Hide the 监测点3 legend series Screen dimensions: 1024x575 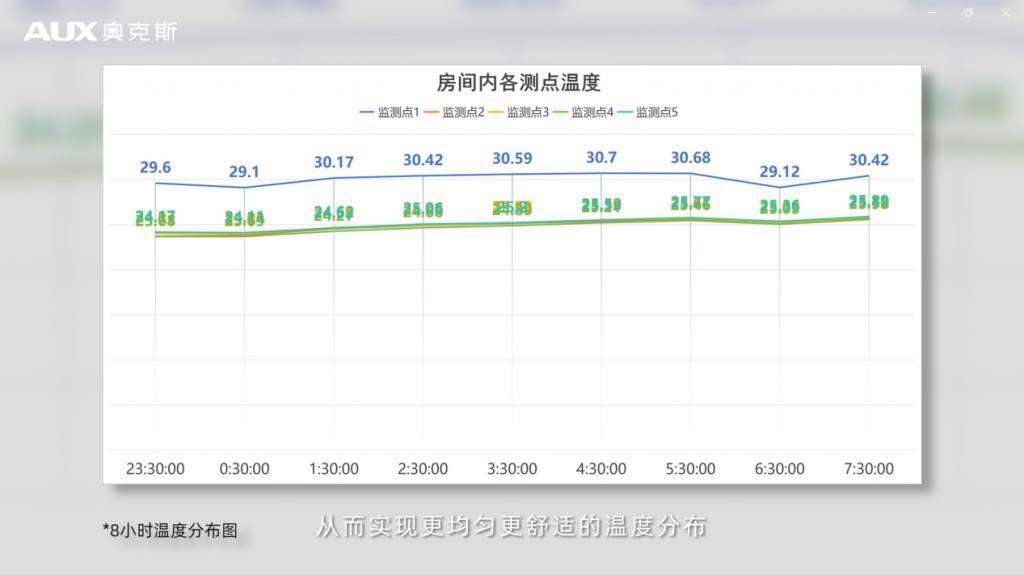518,112
